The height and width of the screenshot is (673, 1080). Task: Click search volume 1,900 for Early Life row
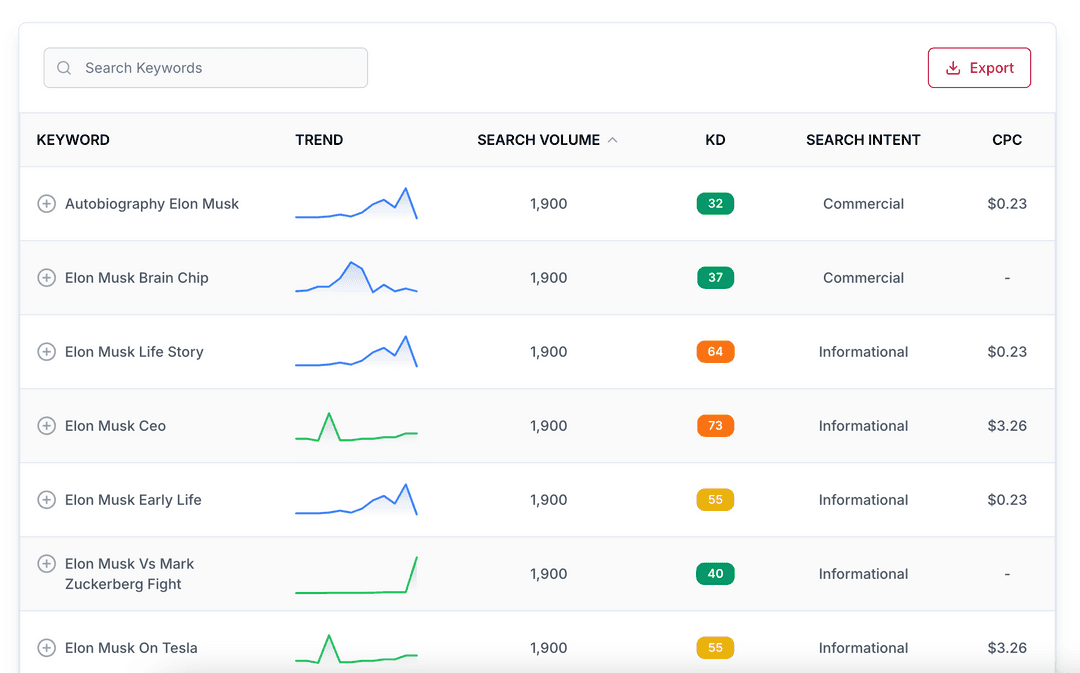pos(548,500)
